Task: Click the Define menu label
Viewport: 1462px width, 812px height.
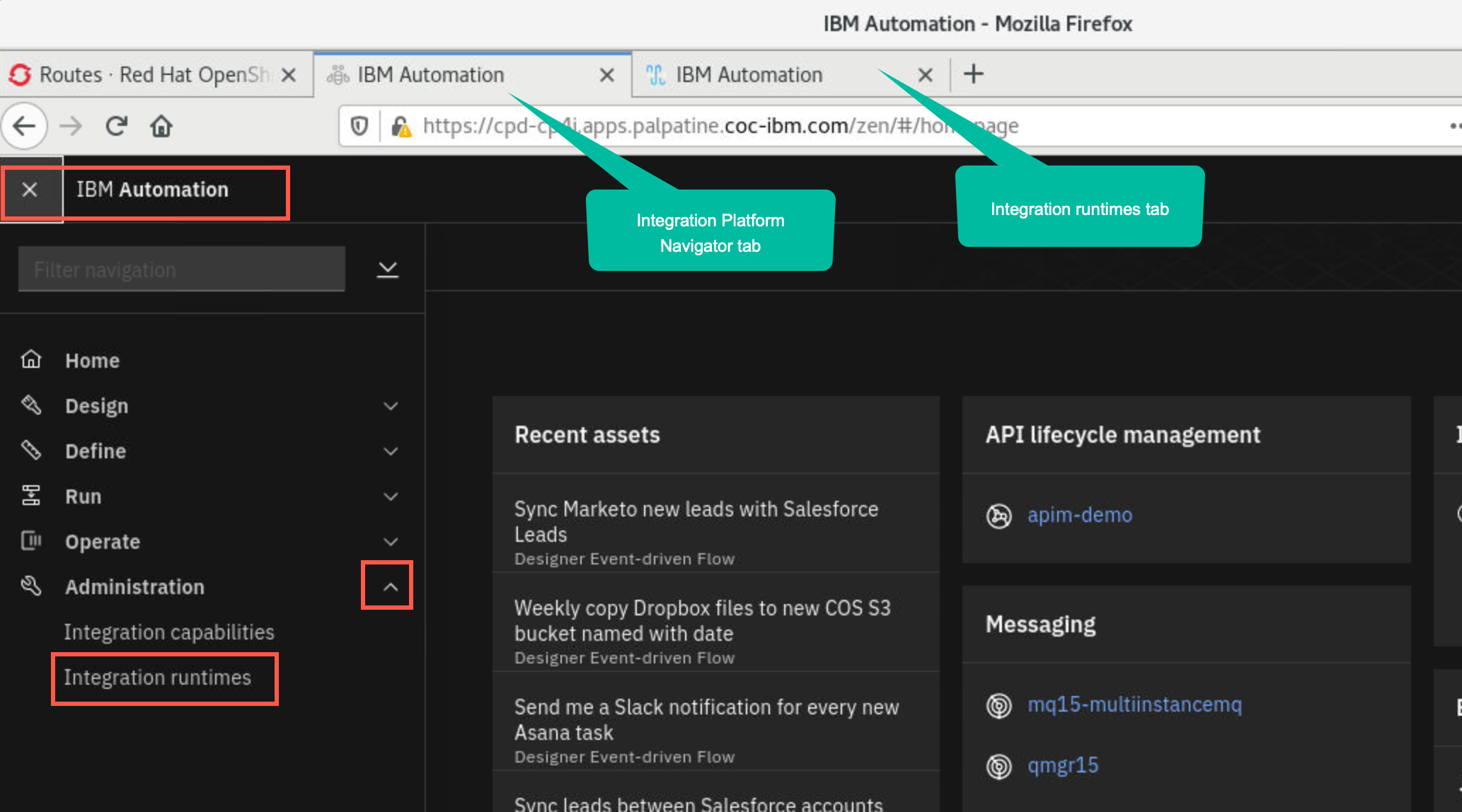Action: pyautogui.click(x=96, y=451)
